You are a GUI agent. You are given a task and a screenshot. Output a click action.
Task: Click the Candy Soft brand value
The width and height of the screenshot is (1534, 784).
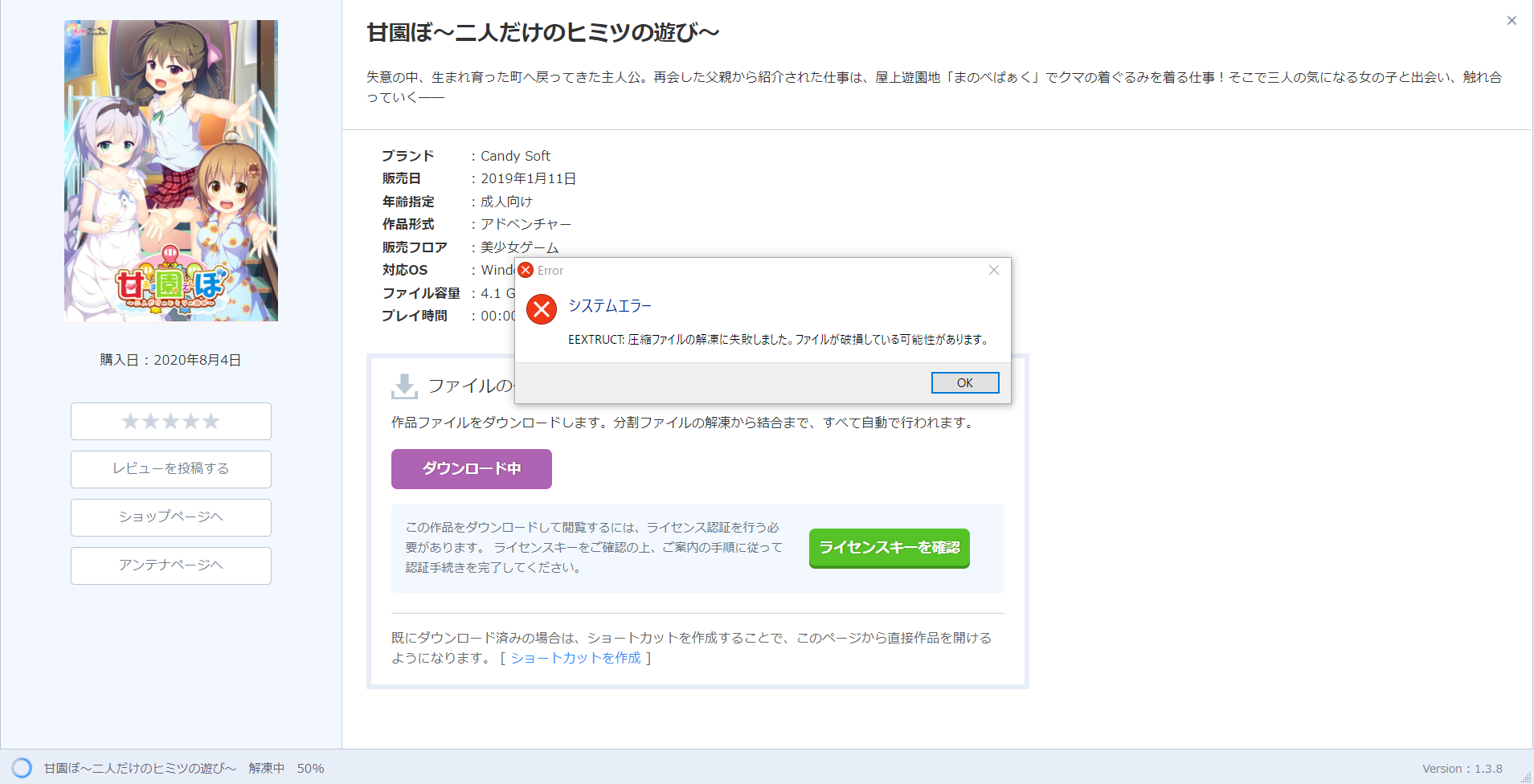click(x=515, y=156)
